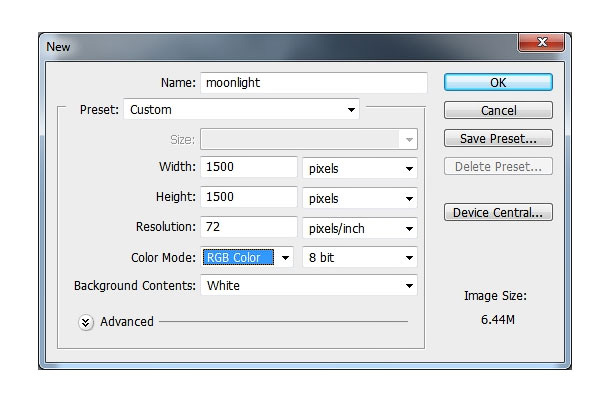Screen dimensions: 600x409
Task: Click the Delete Preset button
Action: (498, 166)
